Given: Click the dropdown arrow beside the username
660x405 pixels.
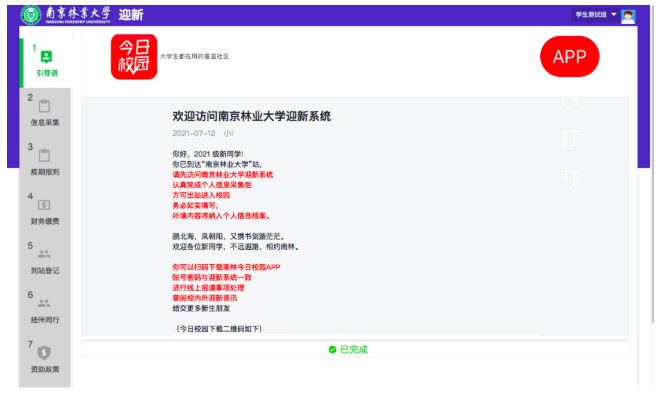Looking at the screenshot, I should click(614, 15).
